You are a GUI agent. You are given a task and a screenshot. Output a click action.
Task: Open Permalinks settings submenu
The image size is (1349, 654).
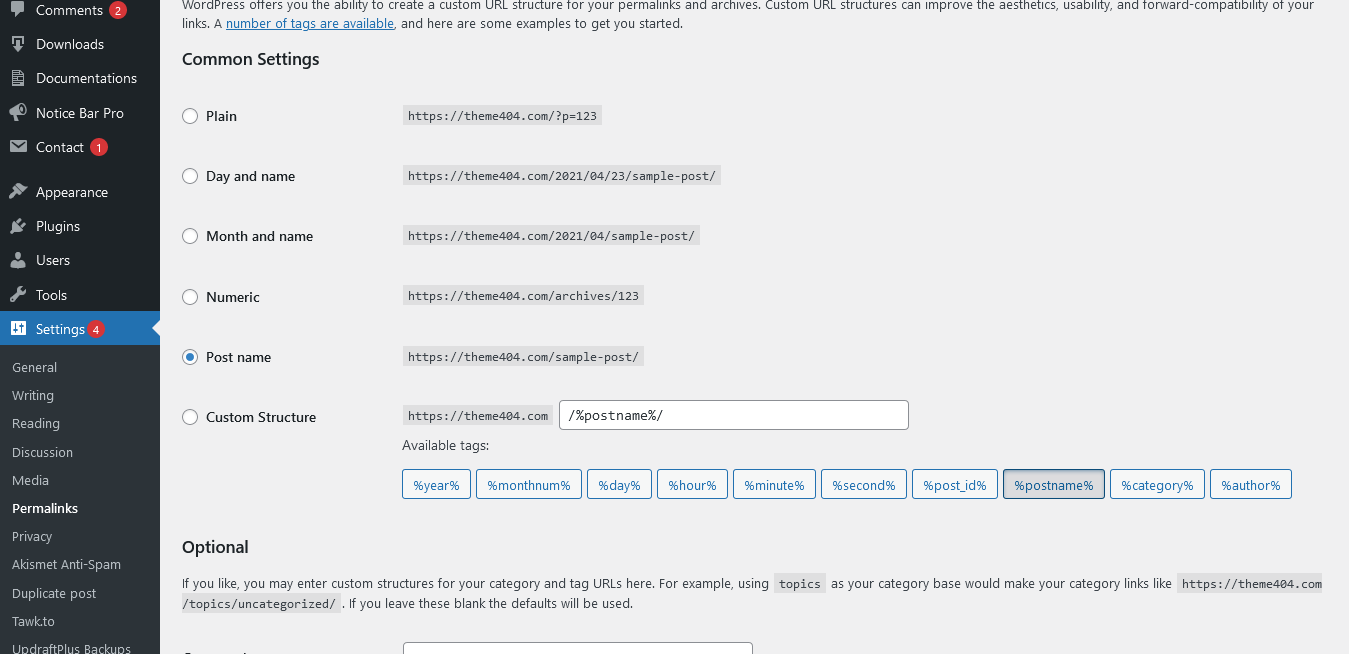click(45, 508)
